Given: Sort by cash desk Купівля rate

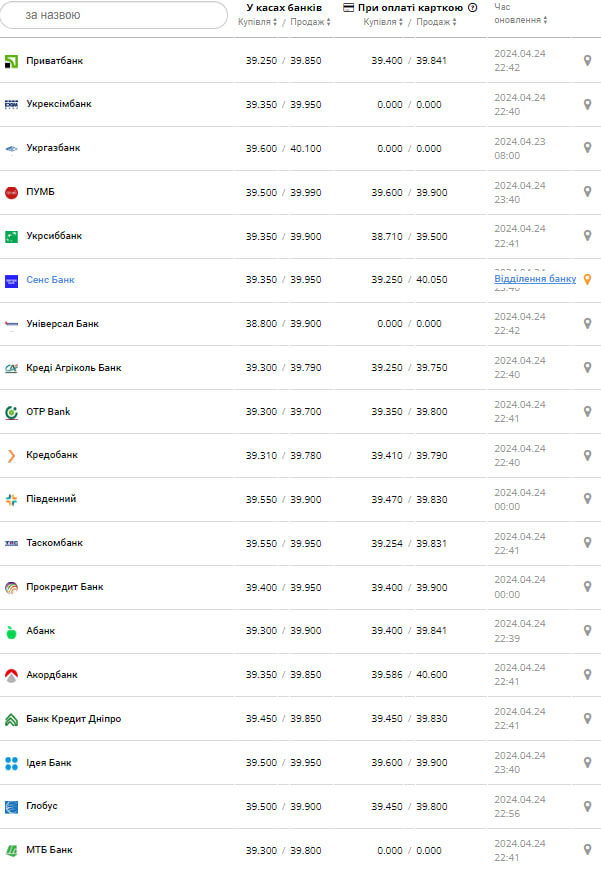Looking at the screenshot, I should 258,22.
